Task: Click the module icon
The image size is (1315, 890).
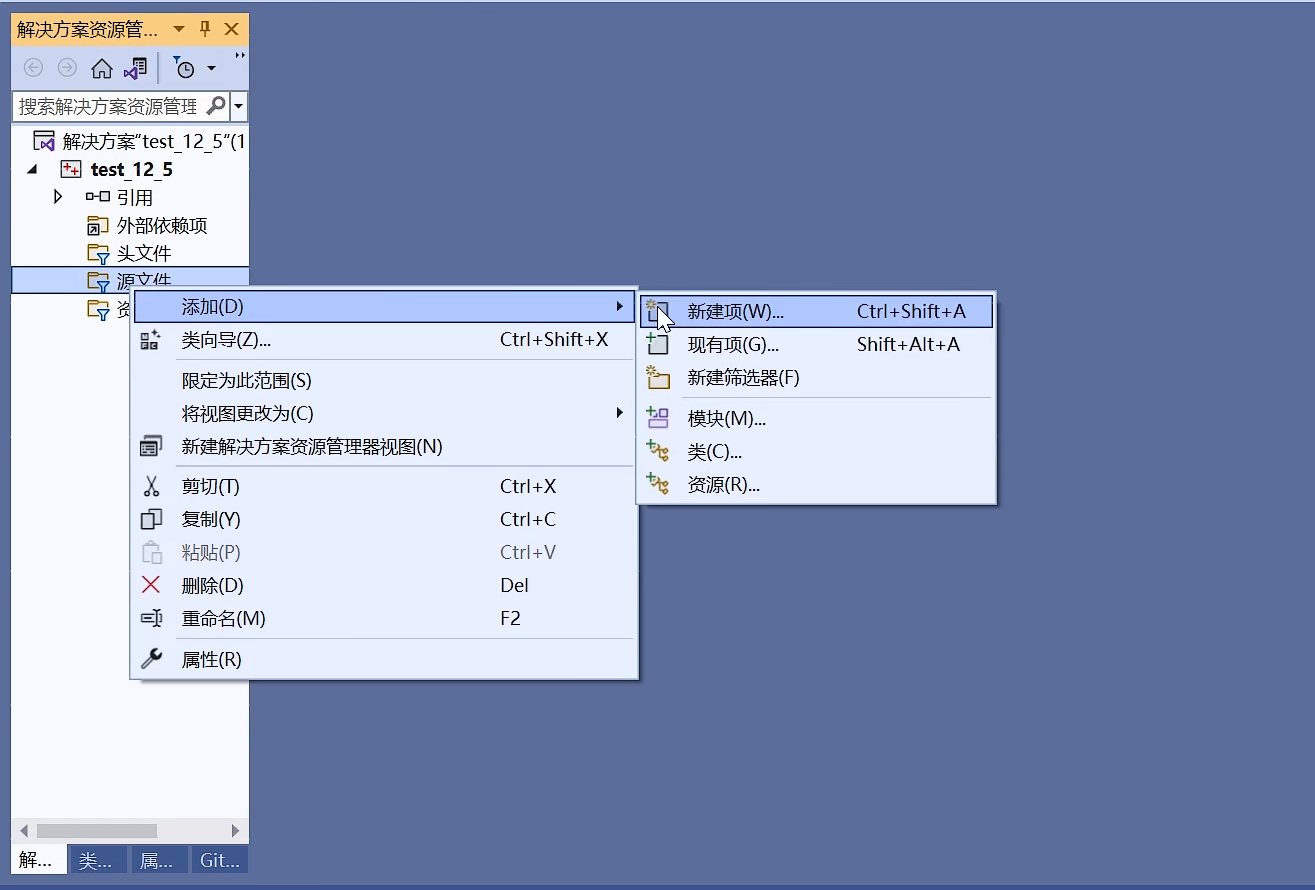Action: click(x=657, y=418)
